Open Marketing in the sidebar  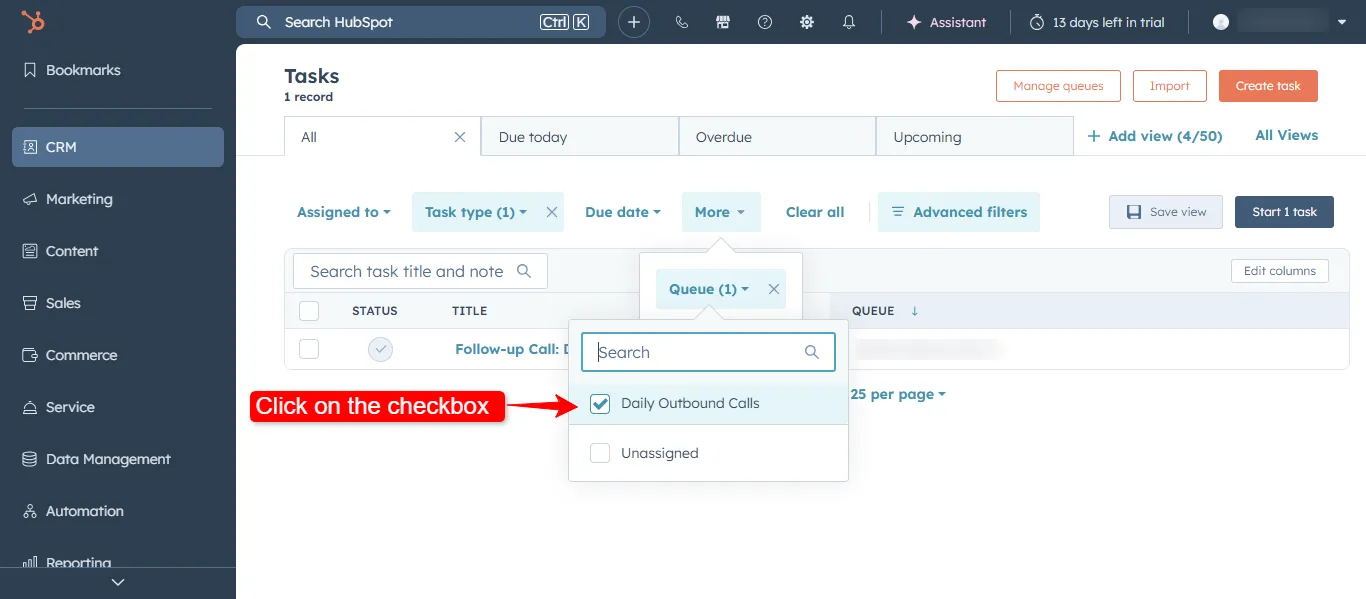click(118, 199)
